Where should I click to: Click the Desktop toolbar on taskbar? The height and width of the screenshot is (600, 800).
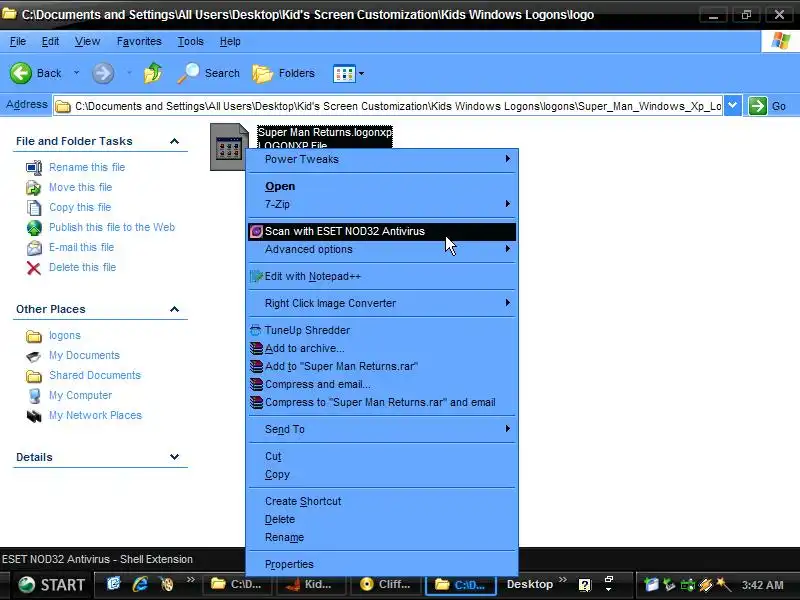tap(530, 584)
